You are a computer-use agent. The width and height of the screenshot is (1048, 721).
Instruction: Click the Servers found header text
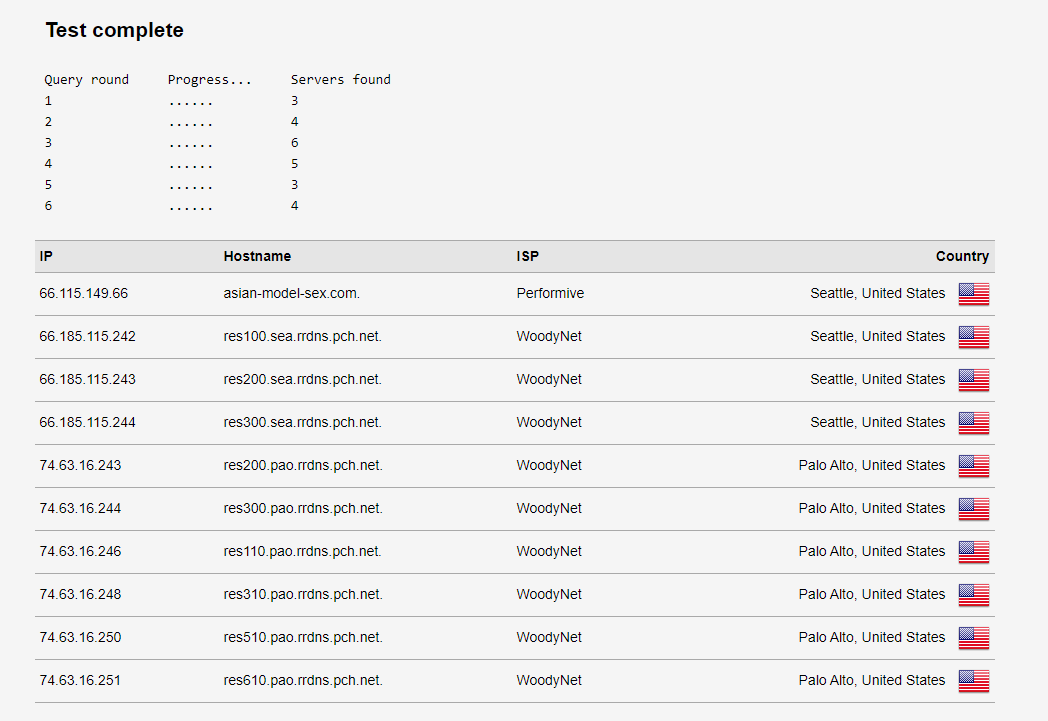coord(340,80)
